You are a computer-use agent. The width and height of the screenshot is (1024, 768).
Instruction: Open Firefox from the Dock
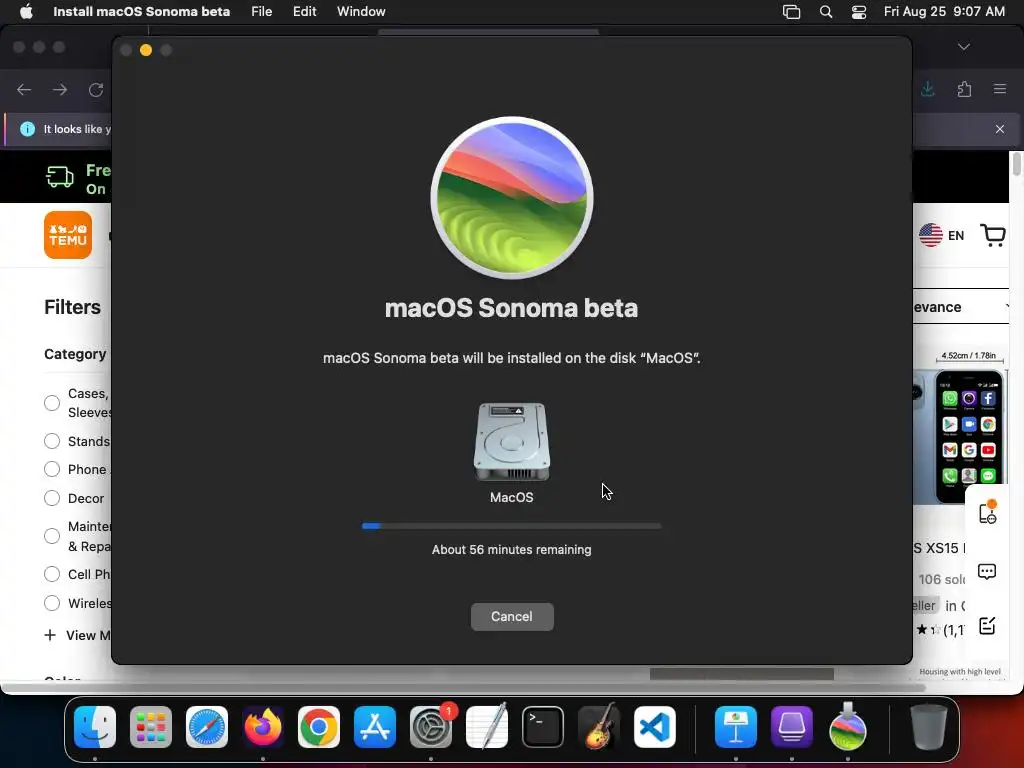(263, 727)
